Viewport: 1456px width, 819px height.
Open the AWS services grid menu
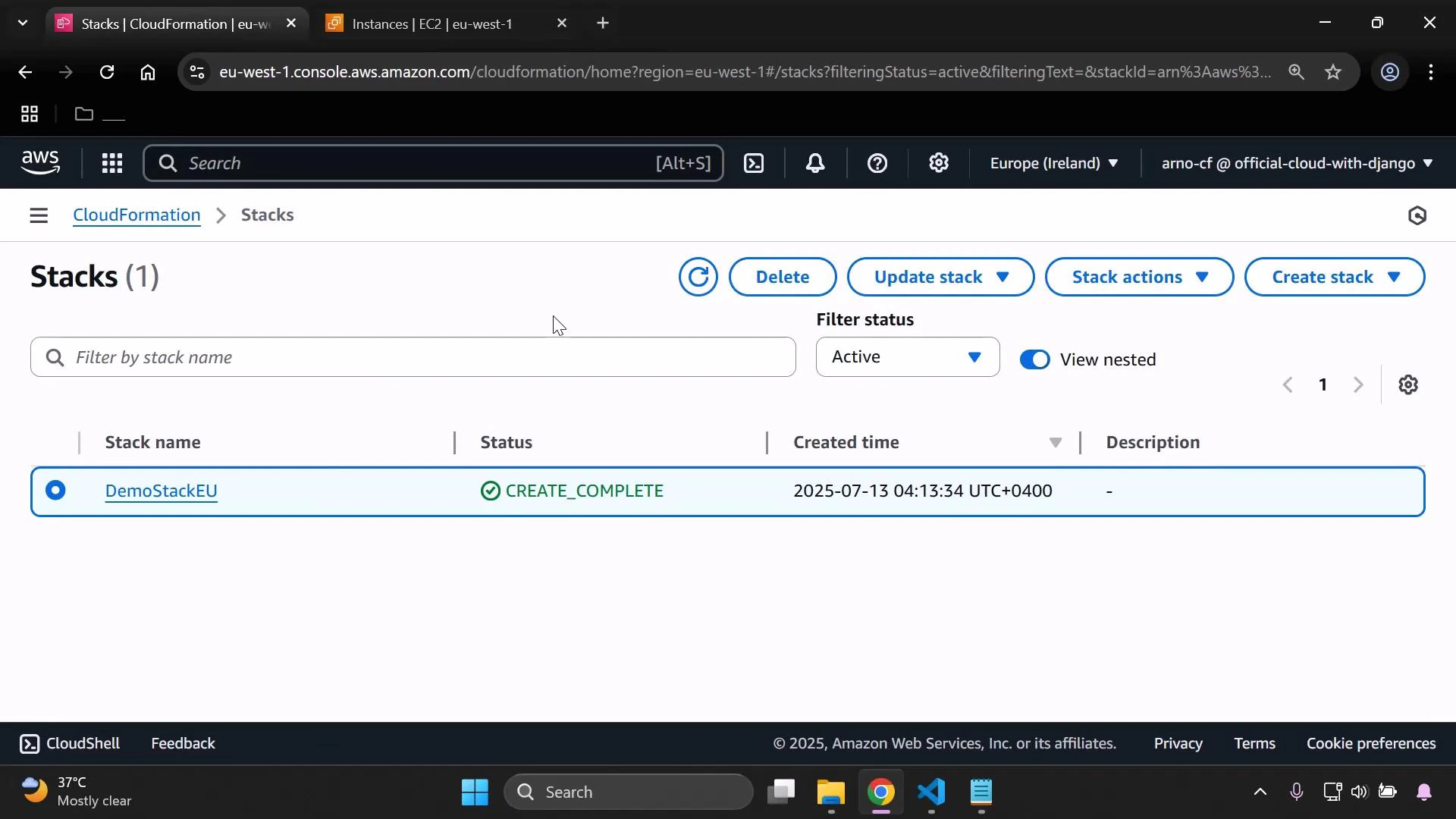point(111,163)
